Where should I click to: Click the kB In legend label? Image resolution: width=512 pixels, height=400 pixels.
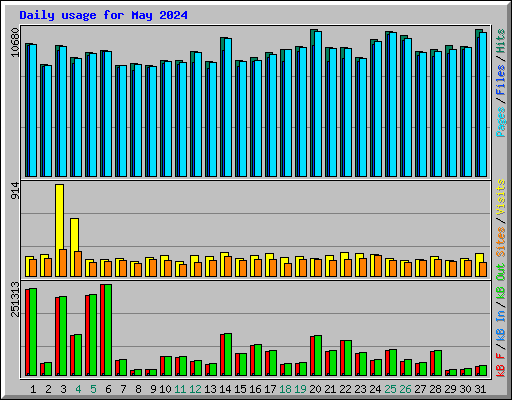[x=501, y=325]
